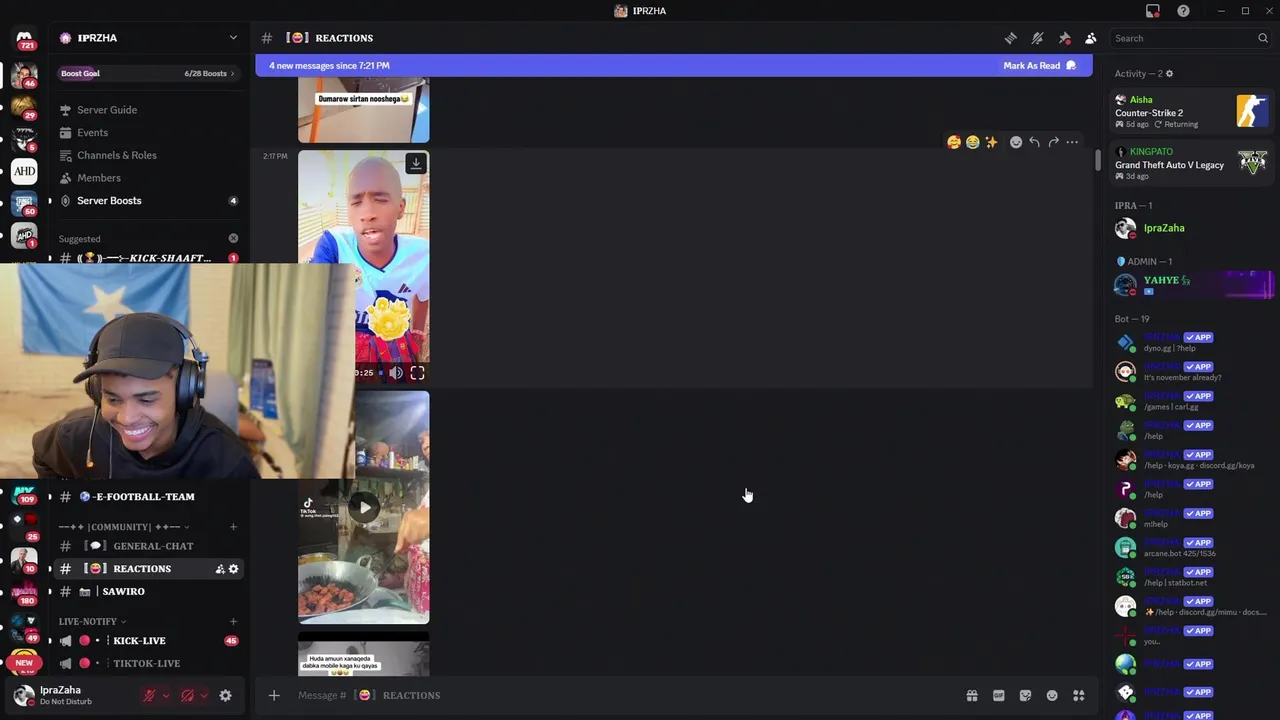Screen dimensions: 1280x720
Task: Open the emoji picker in message bar
Action: tap(1052, 696)
